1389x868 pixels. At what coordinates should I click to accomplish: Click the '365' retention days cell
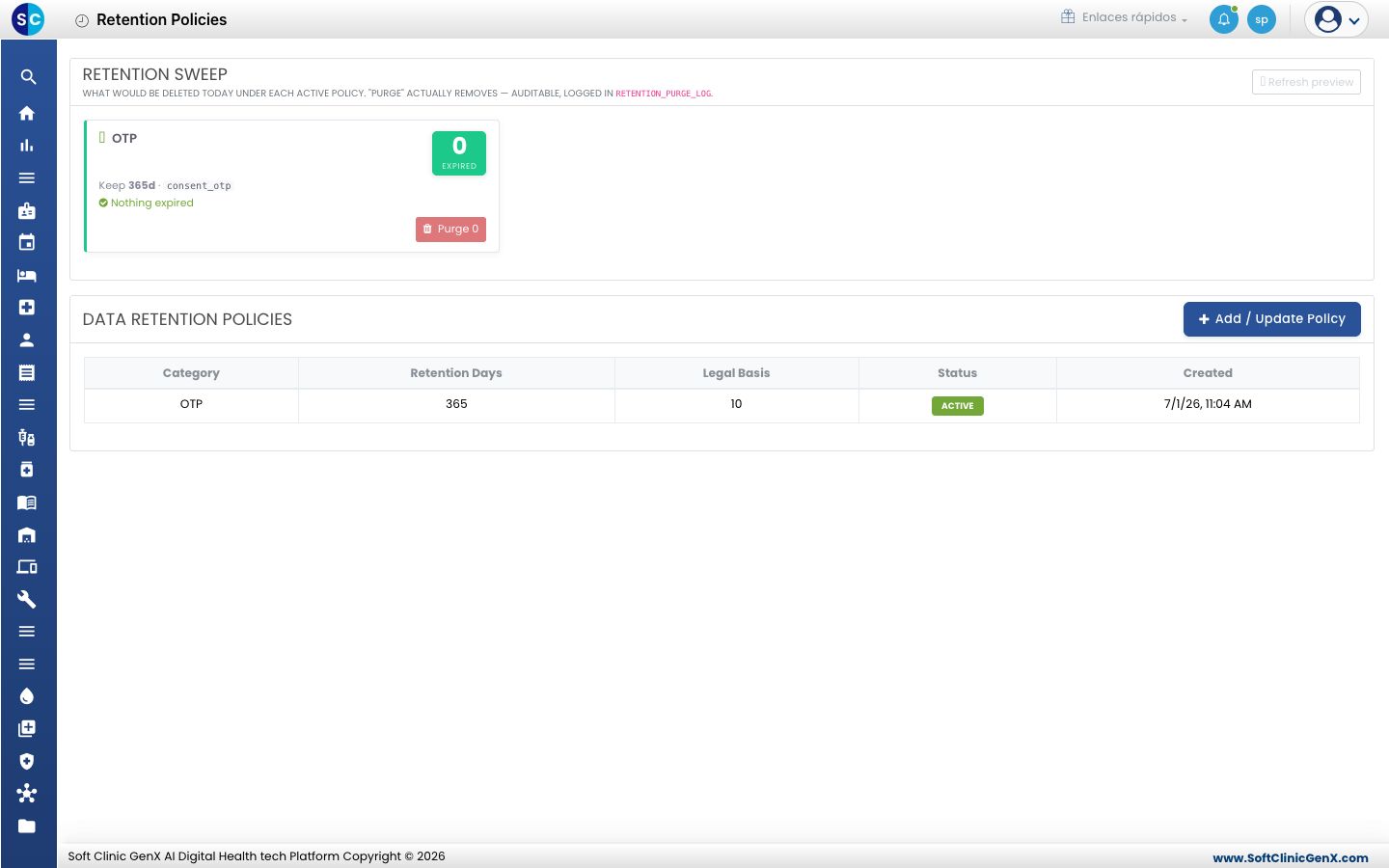click(x=456, y=404)
